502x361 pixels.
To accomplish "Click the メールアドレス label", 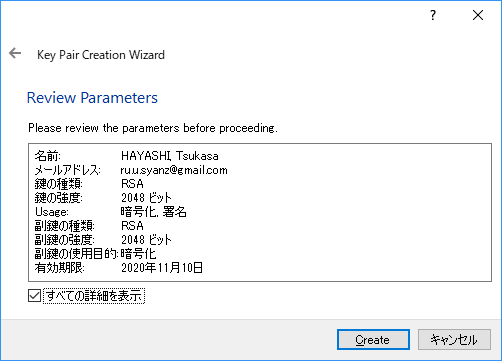I will (x=68, y=170).
